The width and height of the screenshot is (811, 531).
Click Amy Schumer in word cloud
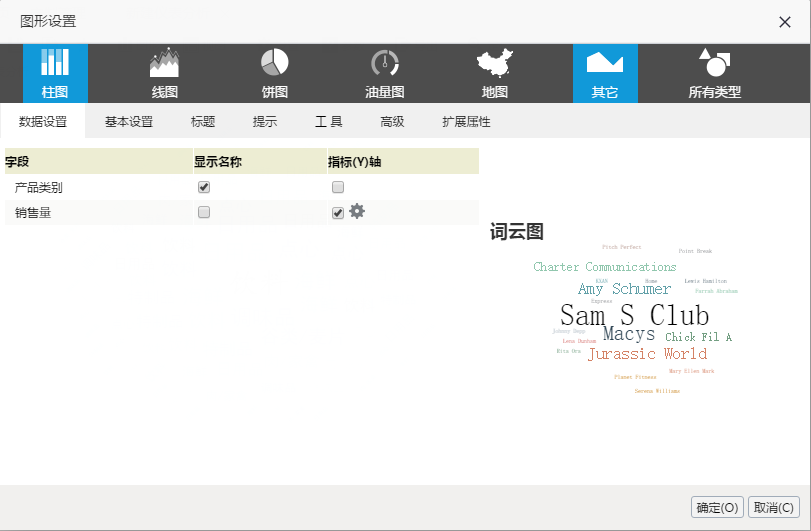pos(624,289)
